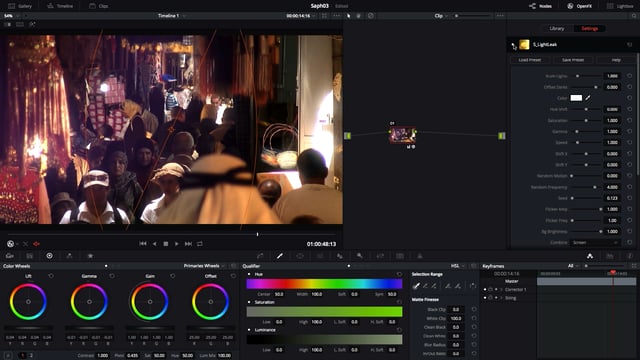This screenshot has width=640, height=360.
Task: Click the Load Preset button
Action: coord(530,60)
